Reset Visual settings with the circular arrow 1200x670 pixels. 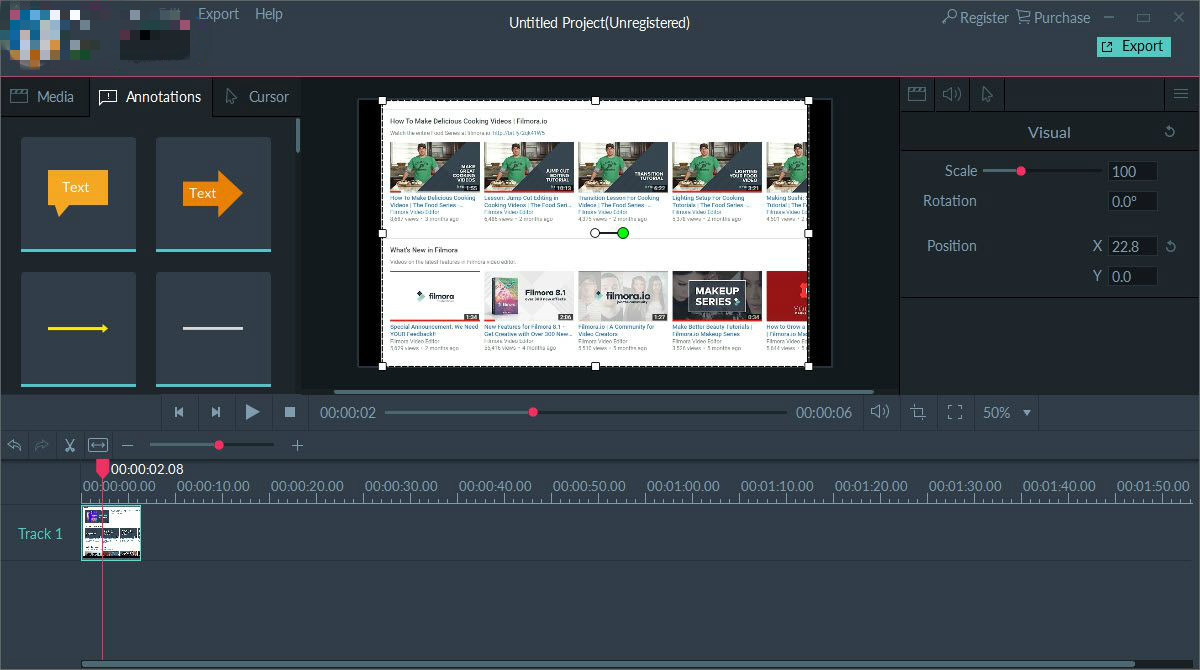click(1170, 132)
